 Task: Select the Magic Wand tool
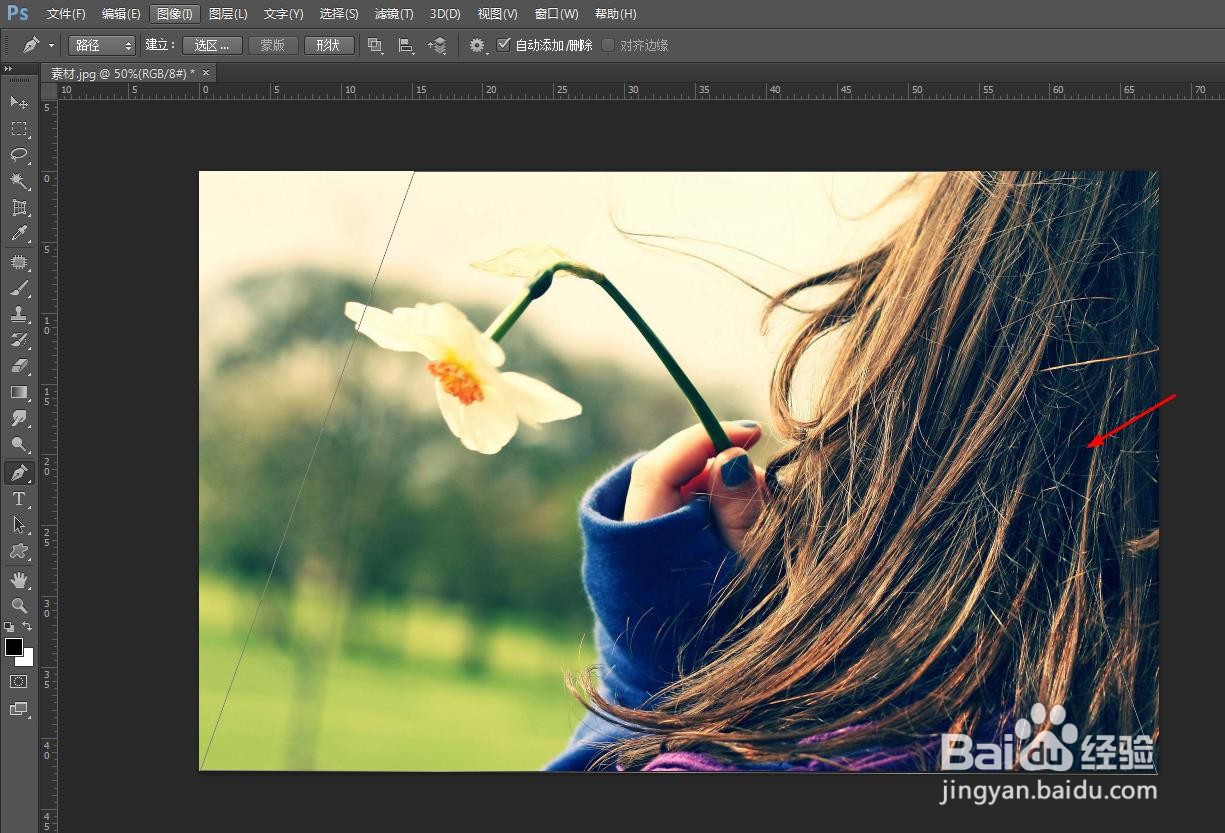[x=19, y=181]
